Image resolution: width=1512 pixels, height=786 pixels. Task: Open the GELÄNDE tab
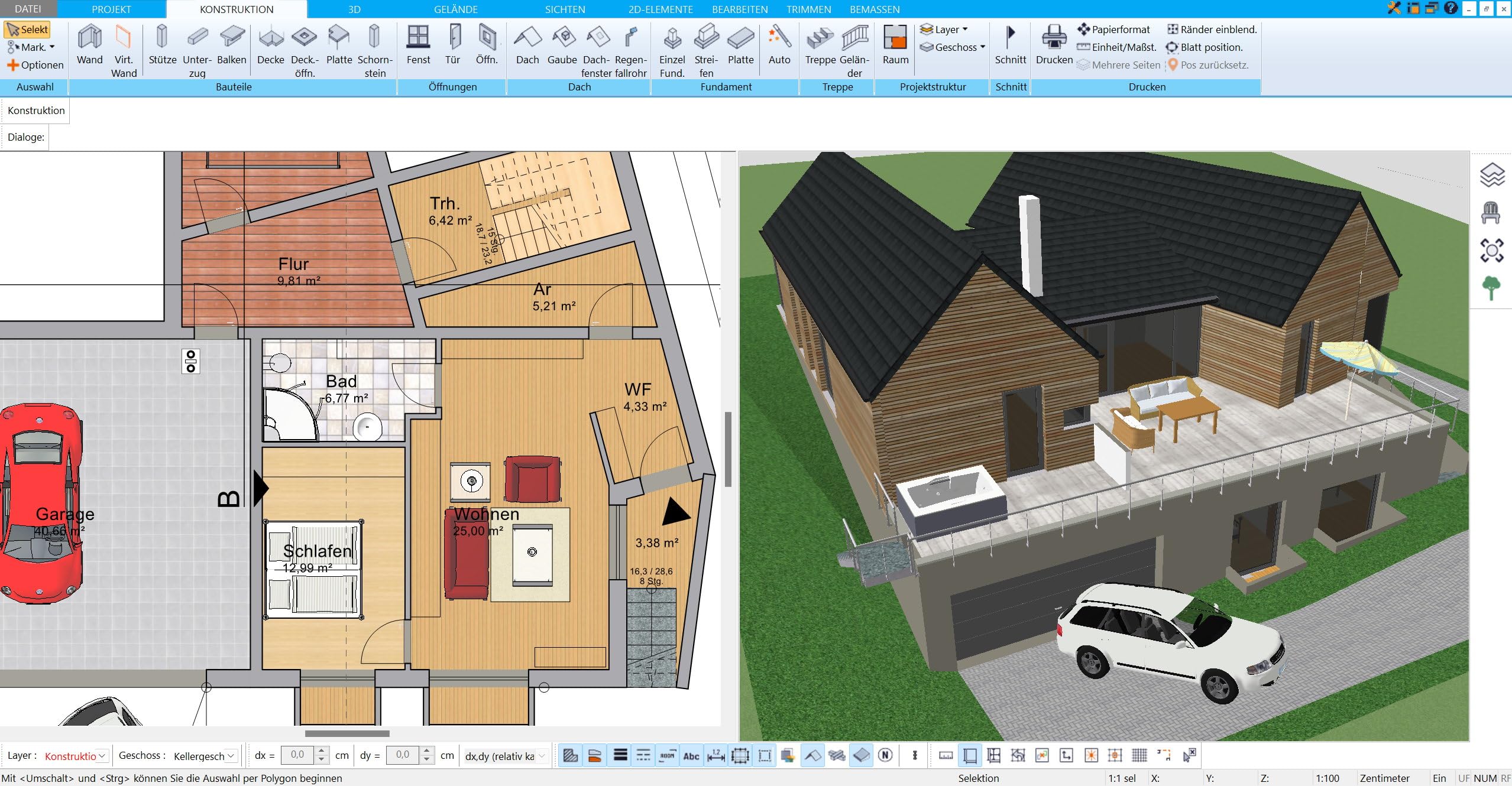pos(455,9)
